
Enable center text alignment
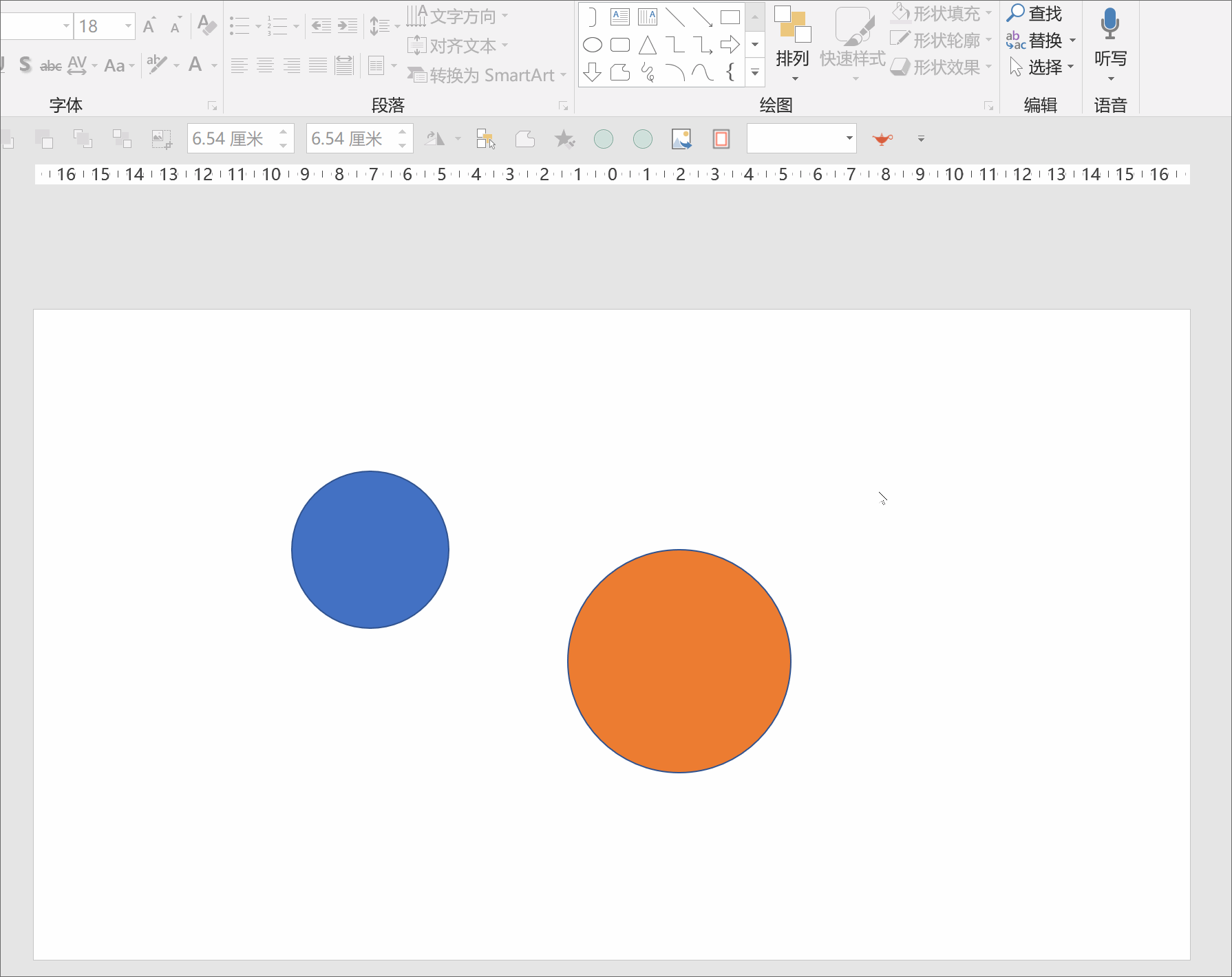pyautogui.click(x=265, y=66)
